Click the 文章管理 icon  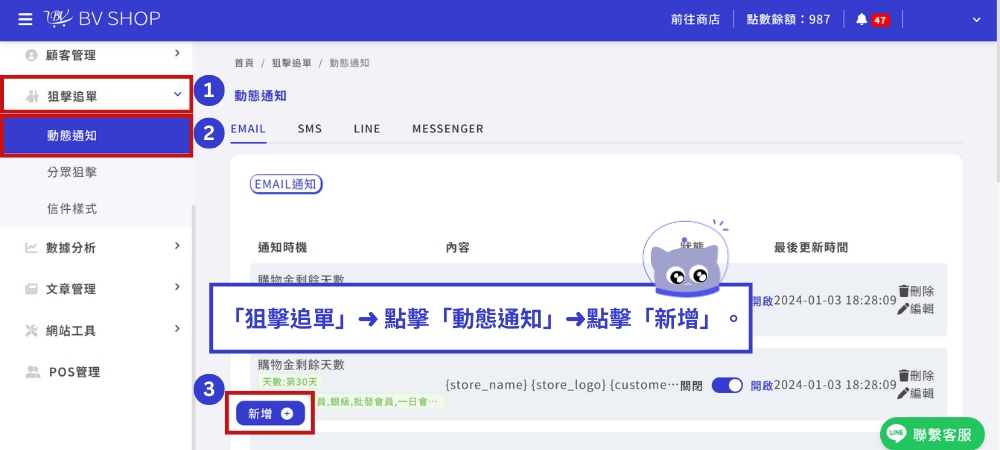point(31,289)
